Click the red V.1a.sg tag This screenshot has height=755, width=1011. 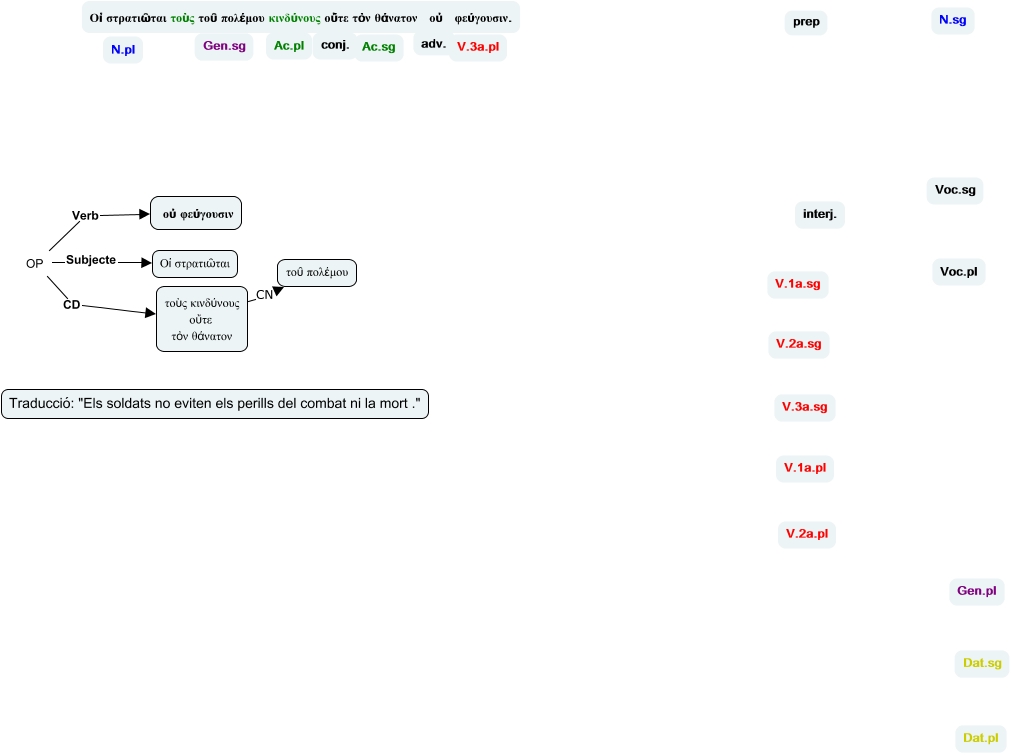tap(797, 285)
